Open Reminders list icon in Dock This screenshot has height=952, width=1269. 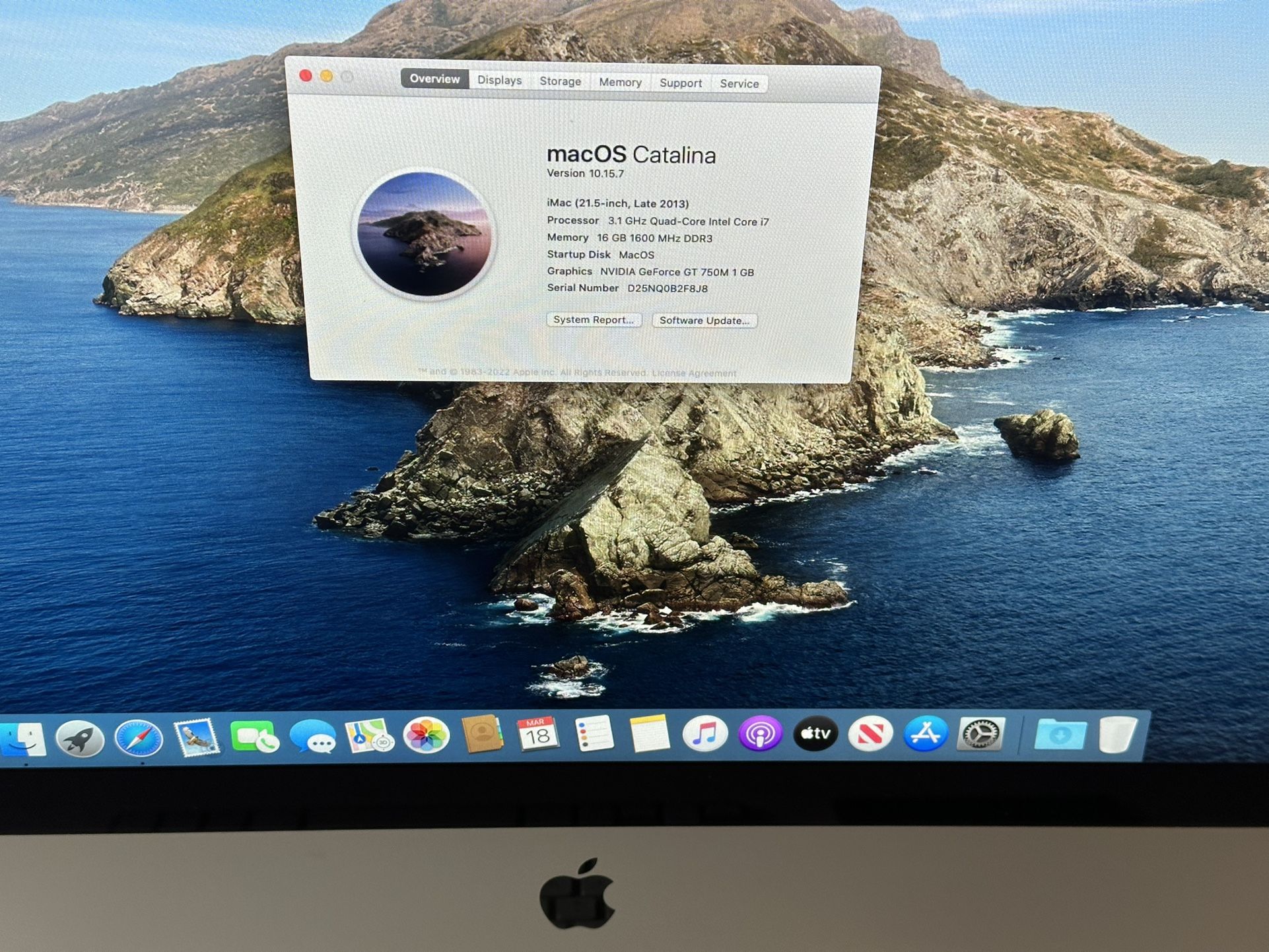tap(594, 733)
